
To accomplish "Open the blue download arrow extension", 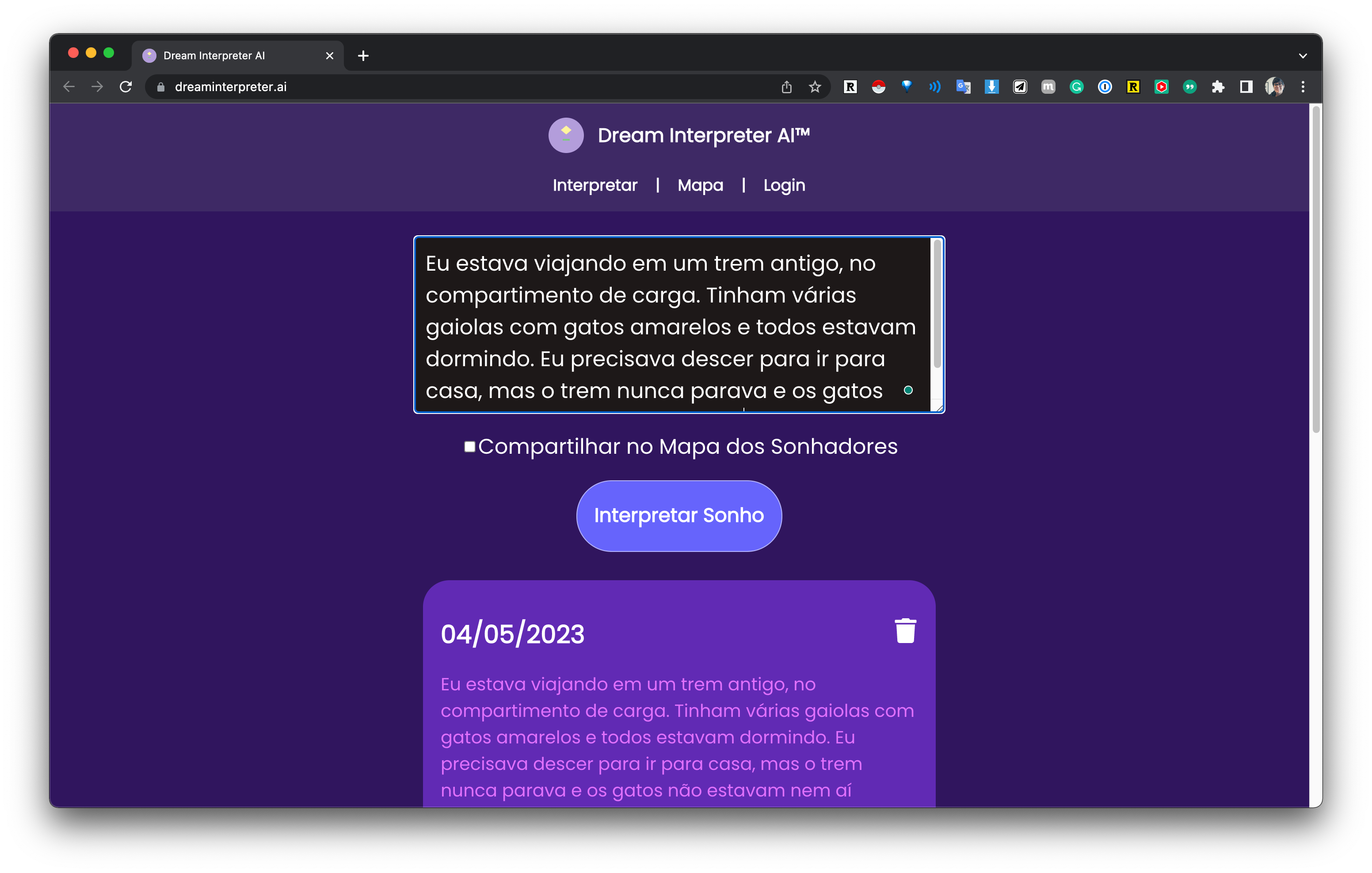I will pyautogui.click(x=991, y=87).
